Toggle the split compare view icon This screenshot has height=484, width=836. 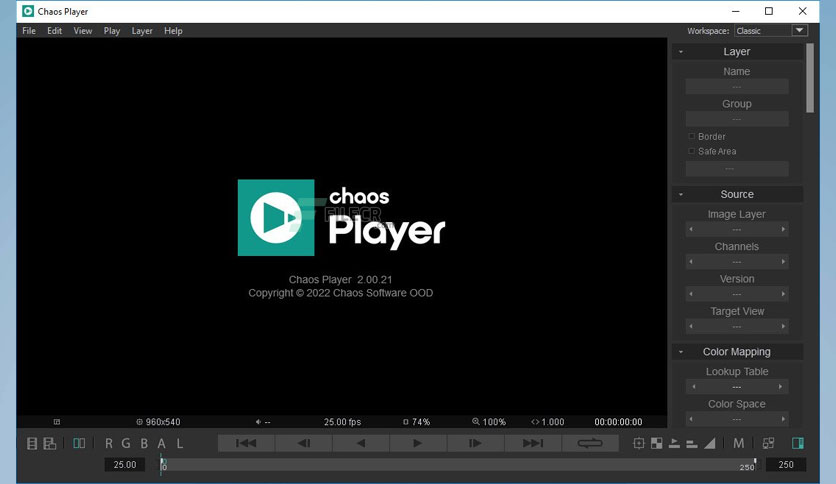pos(79,443)
